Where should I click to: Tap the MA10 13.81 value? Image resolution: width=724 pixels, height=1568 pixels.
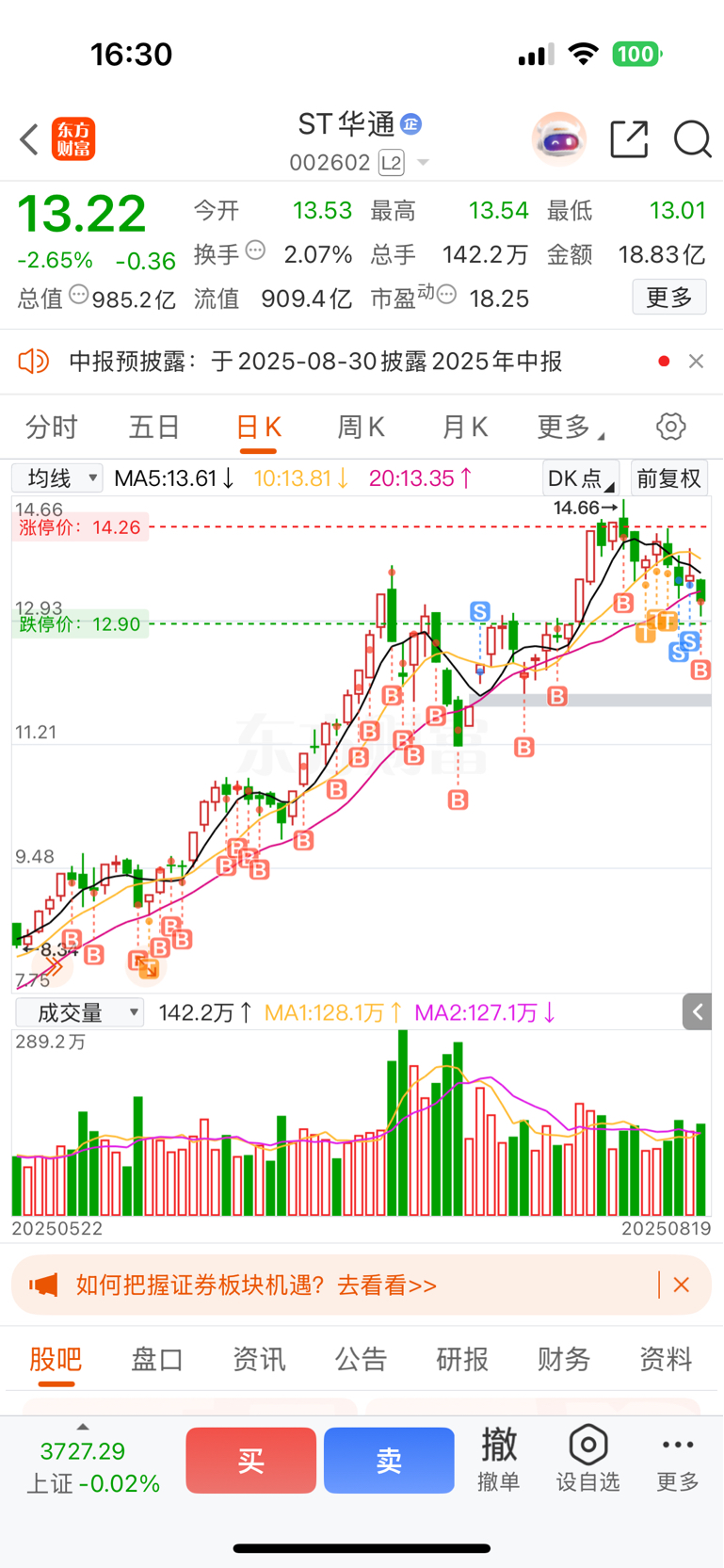(x=301, y=478)
